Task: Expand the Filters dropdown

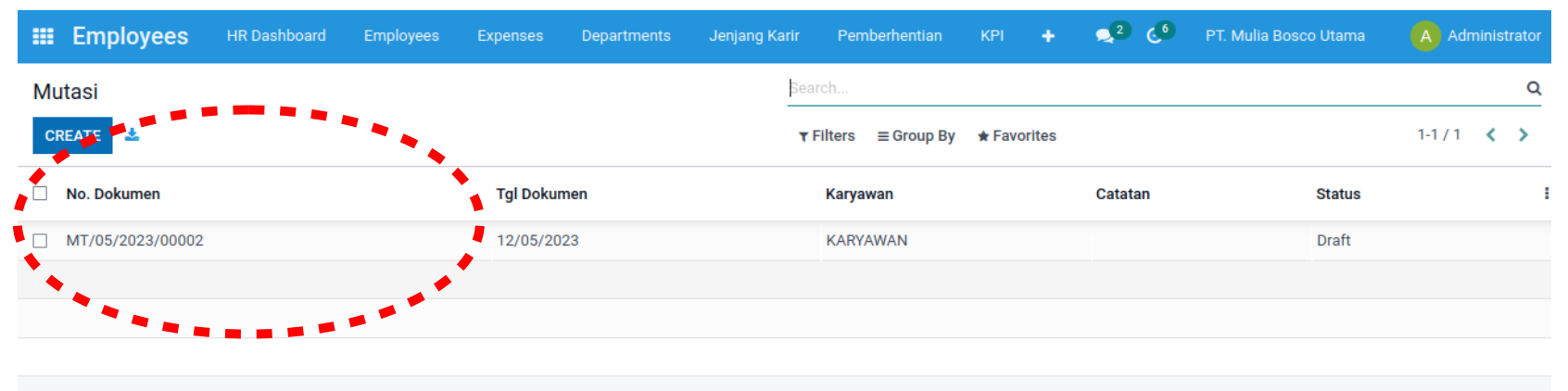Action: pos(827,136)
